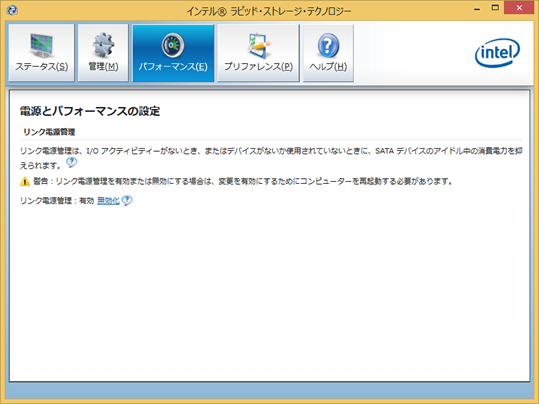The width and height of the screenshot is (539, 404).
Task: Click the リンク電源管理 section heading
Action: (x=49, y=132)
